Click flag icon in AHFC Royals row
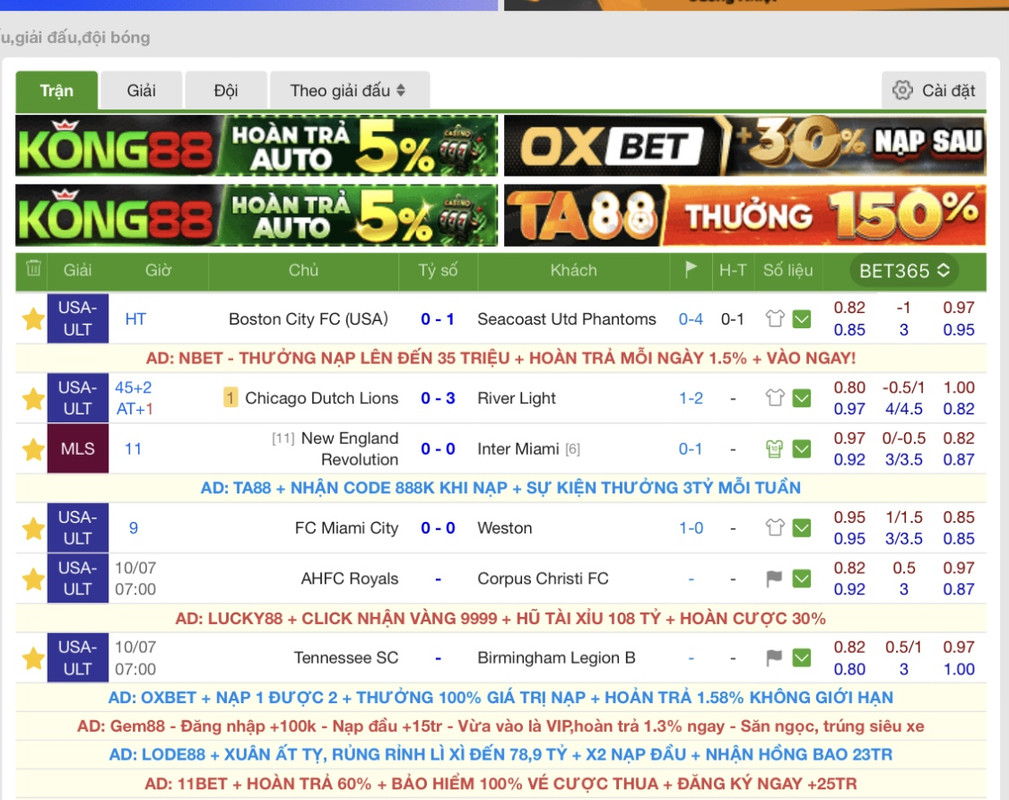 pos(774,579)
